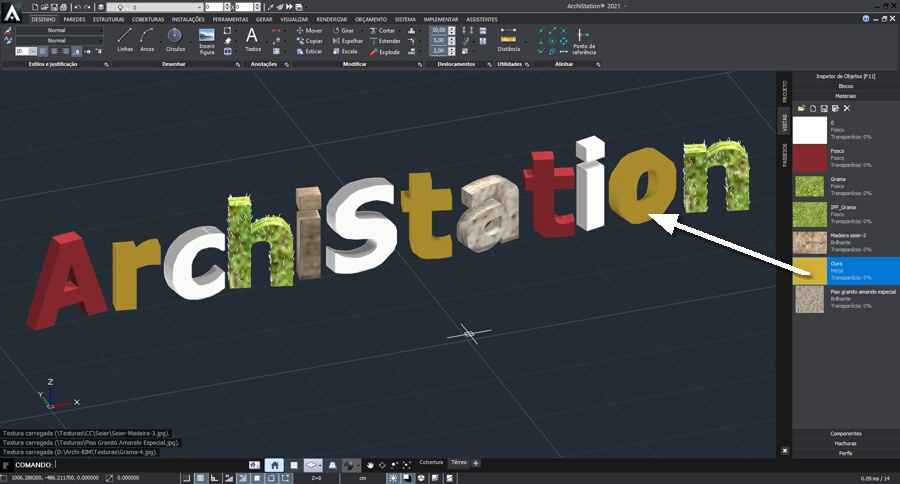
Task: Delete material with X icon in Materiais toolbar
Action: click(847, 108)
